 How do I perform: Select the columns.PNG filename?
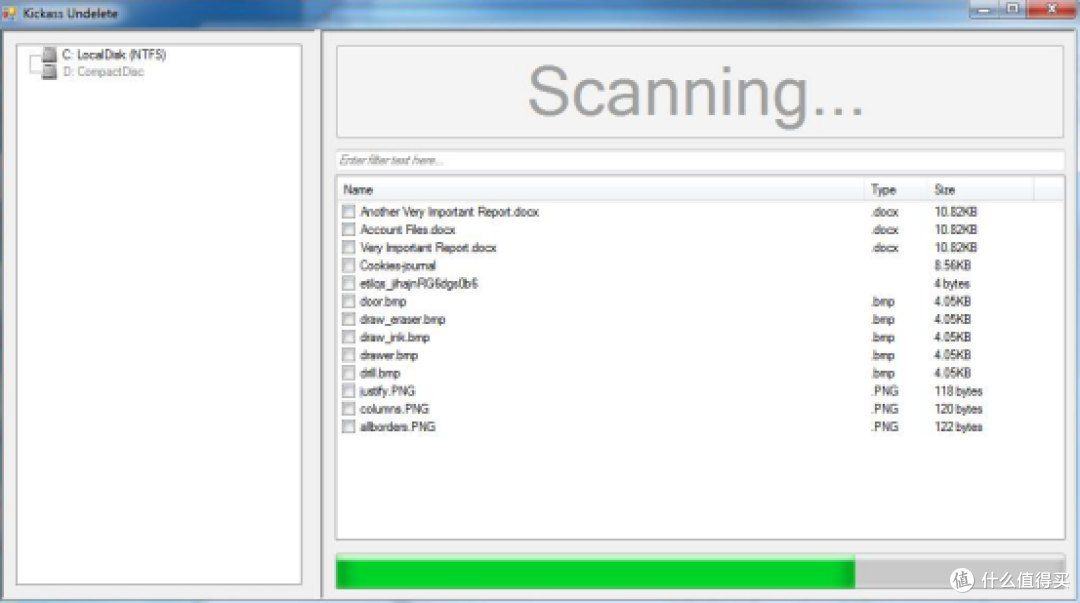pos(394,409)
